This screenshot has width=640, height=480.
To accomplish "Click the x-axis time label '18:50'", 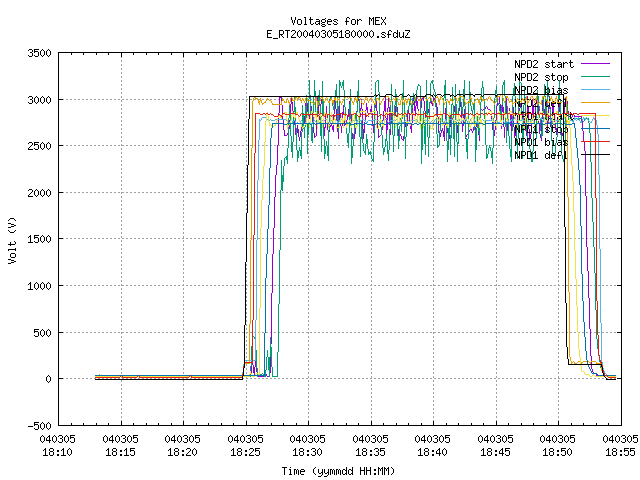I will [x=557, y=452].
